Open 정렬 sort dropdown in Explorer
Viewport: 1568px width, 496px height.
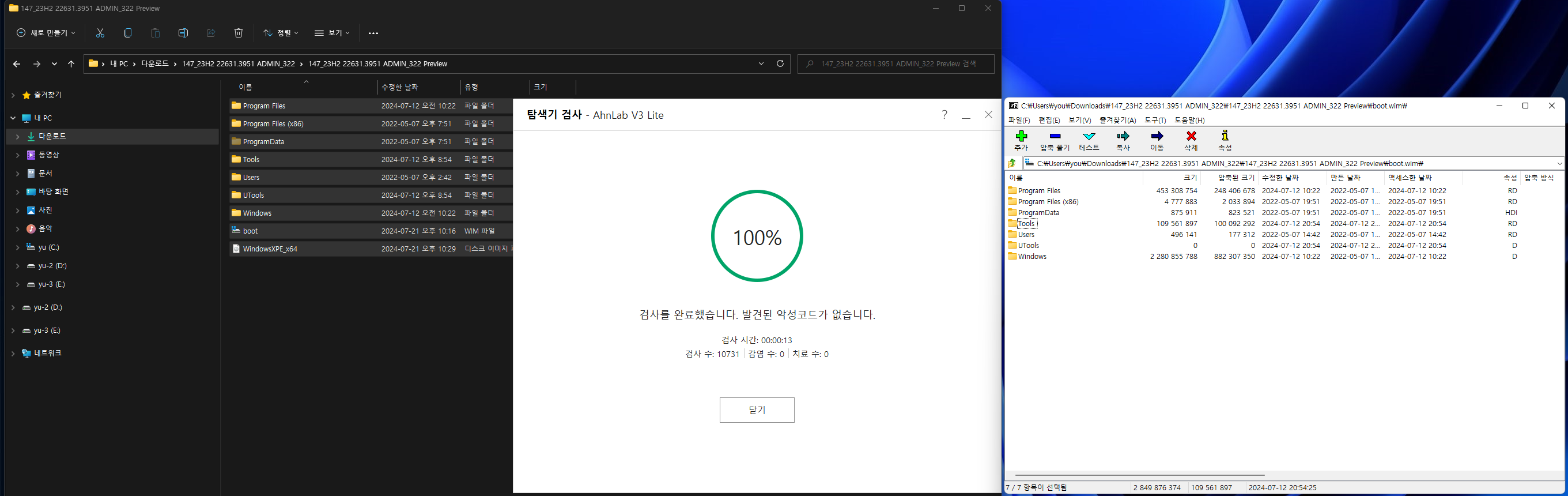pyautogui.click(x=281, y=33)
